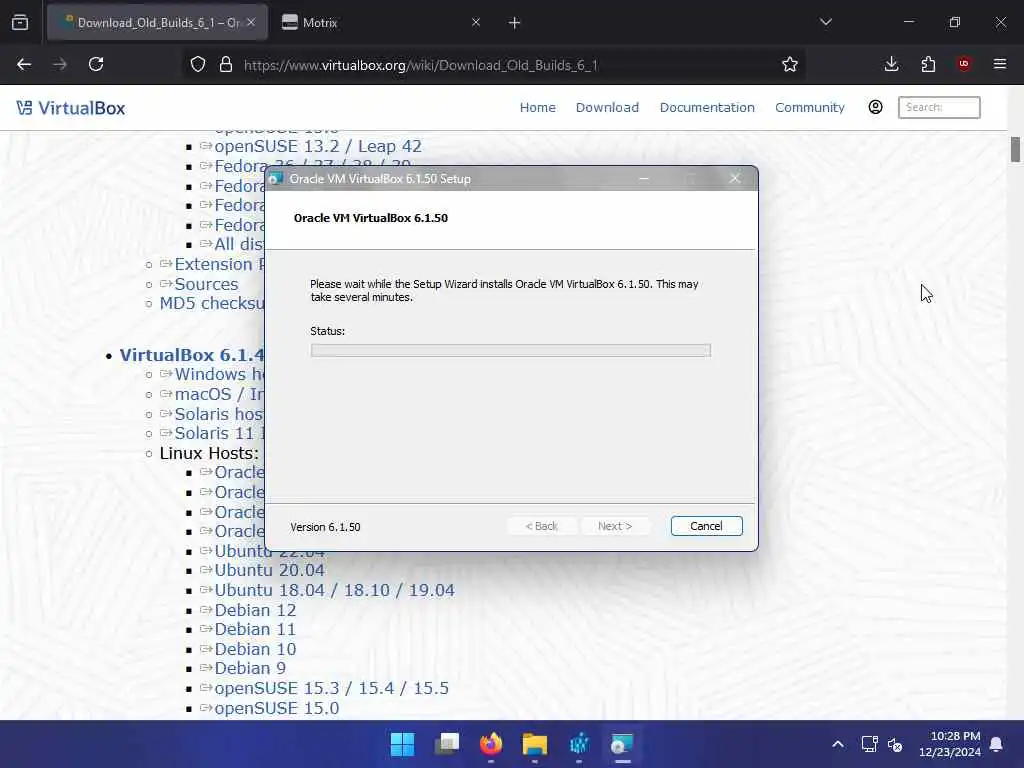
Task: Open the Debian 10 link
Action: pos(255,649)
